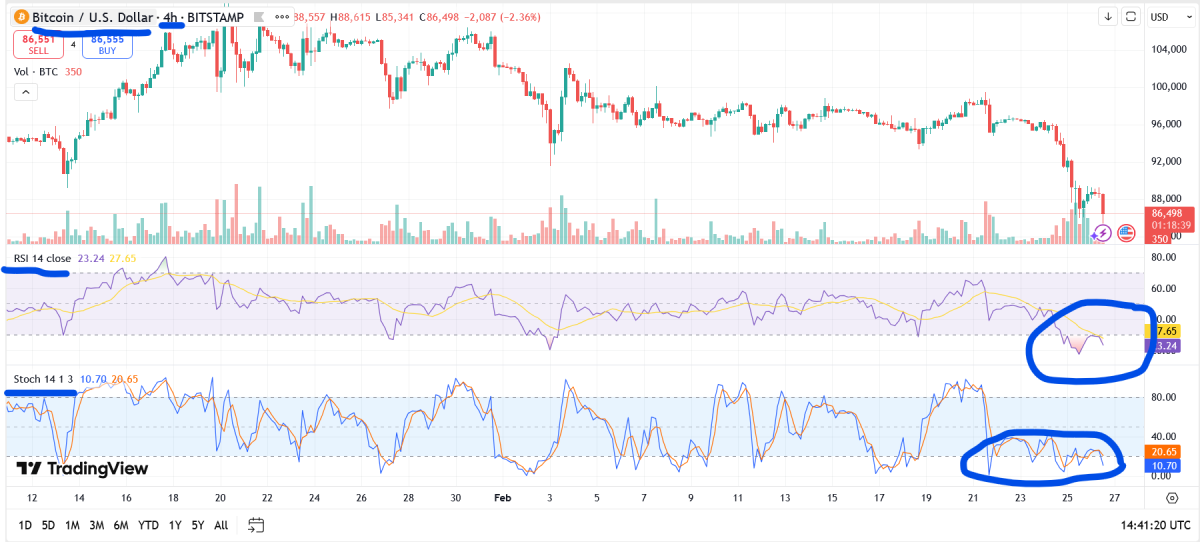Select the RSI 14 close indicator legend

[x=42, y=258]
